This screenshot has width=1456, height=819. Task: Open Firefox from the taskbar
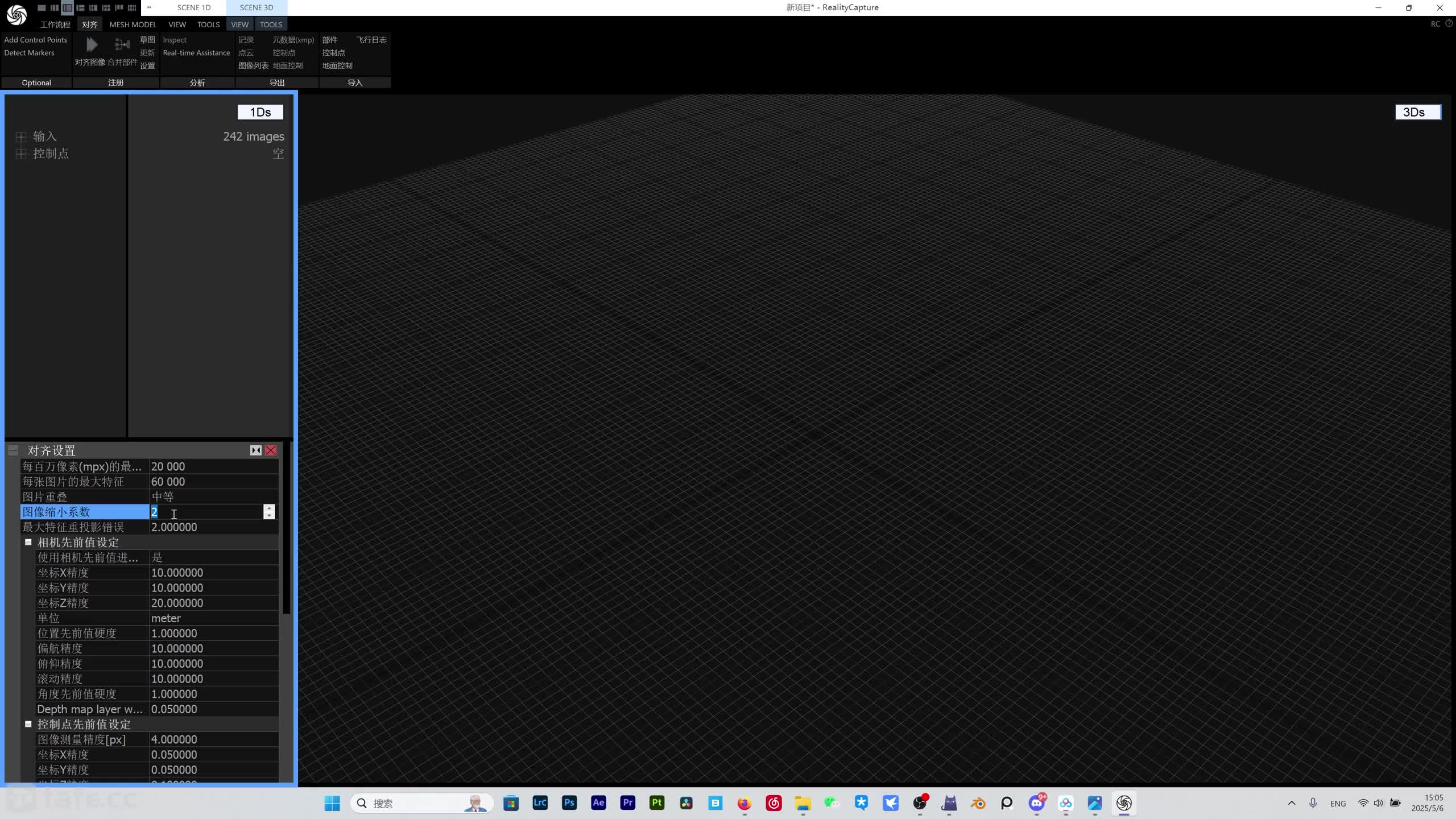click(x=744, y=803)
